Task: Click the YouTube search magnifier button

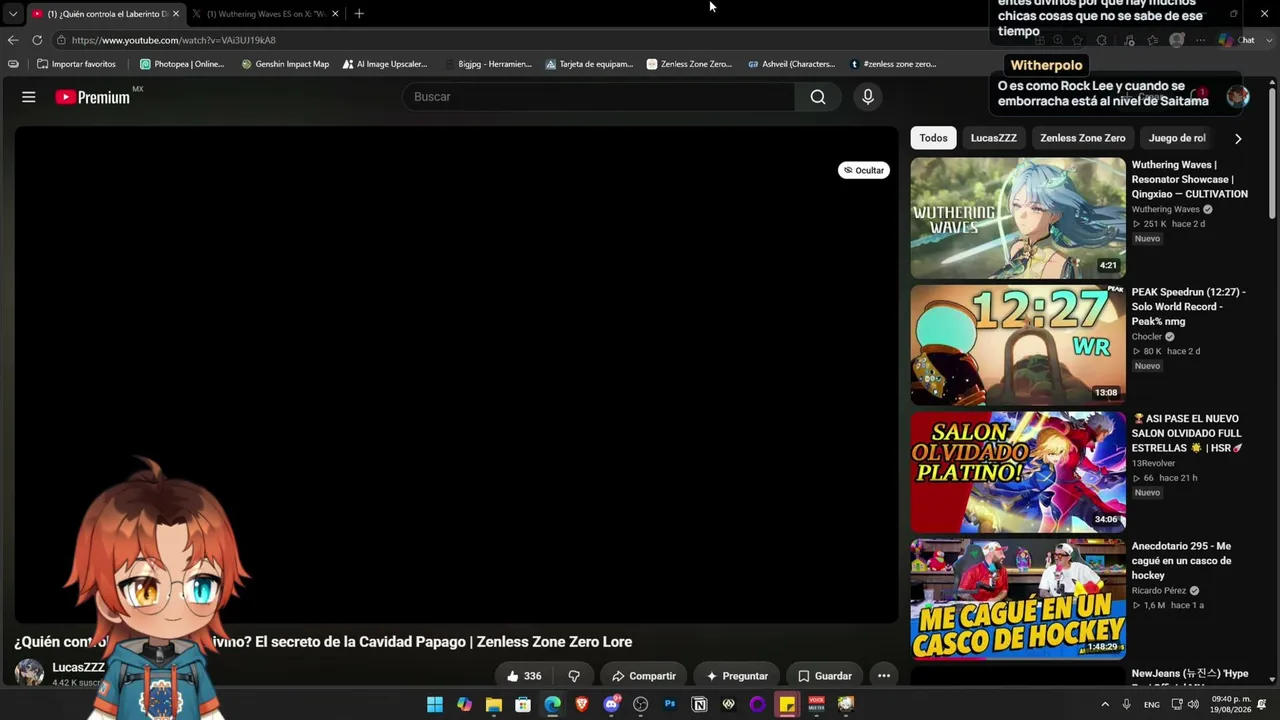Action: 818,97
